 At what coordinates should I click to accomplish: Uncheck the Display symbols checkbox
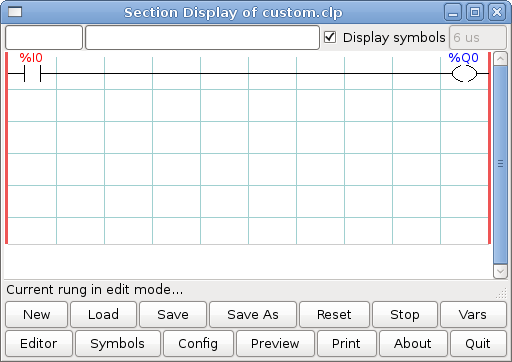pos(330,37)
